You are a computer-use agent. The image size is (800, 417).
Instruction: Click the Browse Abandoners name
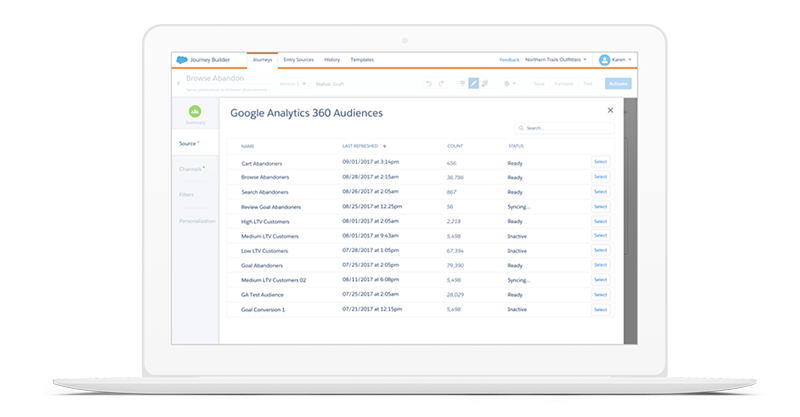(265, 177)
